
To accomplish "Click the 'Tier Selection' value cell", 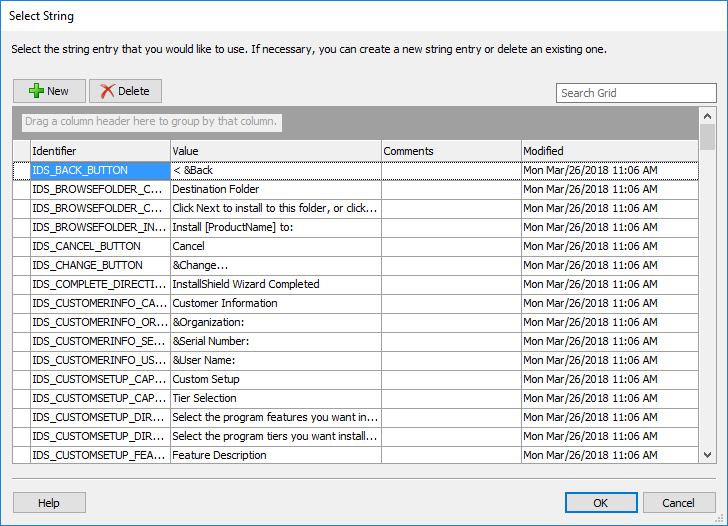I will (x=274, y=398).
